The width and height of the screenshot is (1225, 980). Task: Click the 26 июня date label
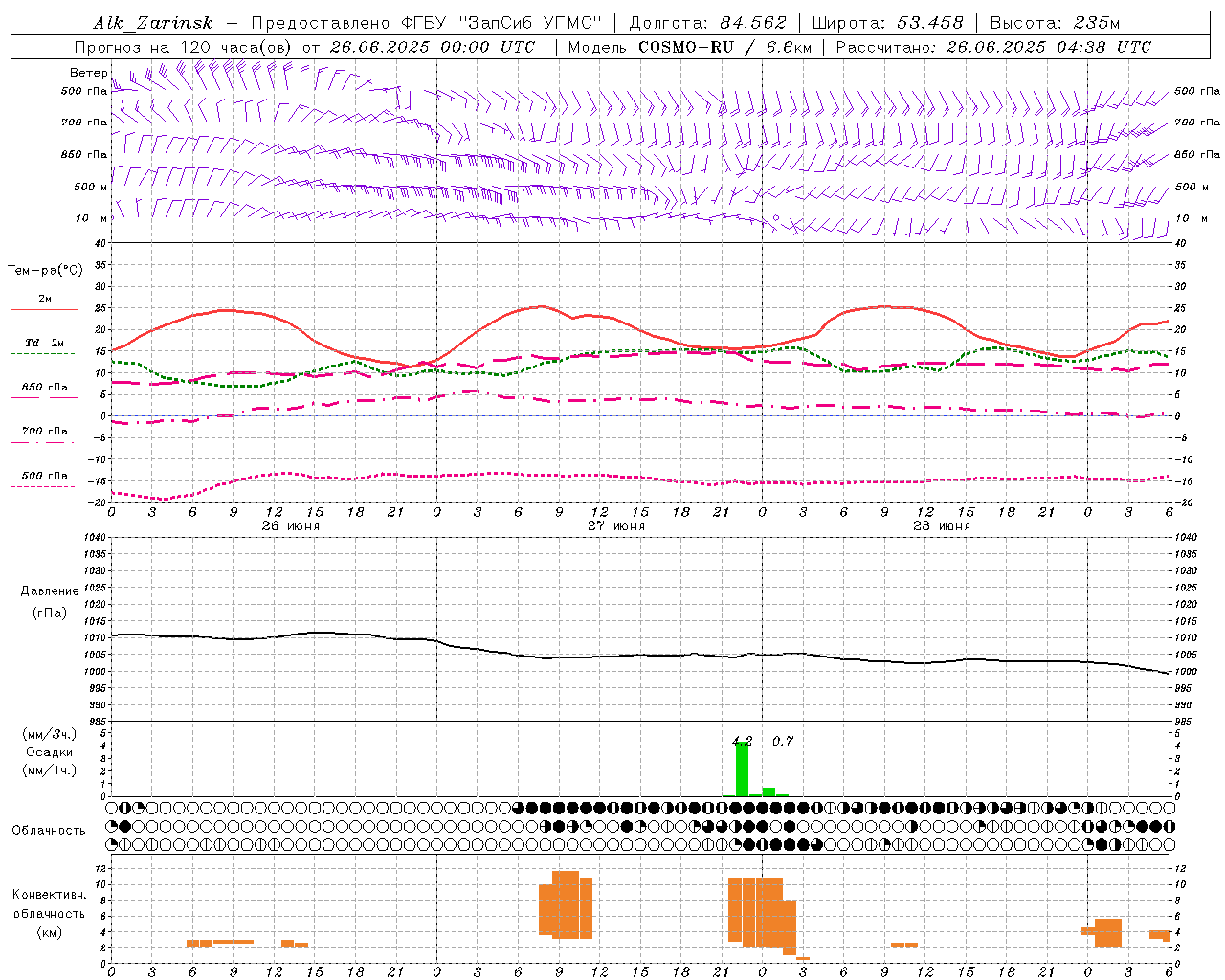pyautogui.click(x=290, y=525)
